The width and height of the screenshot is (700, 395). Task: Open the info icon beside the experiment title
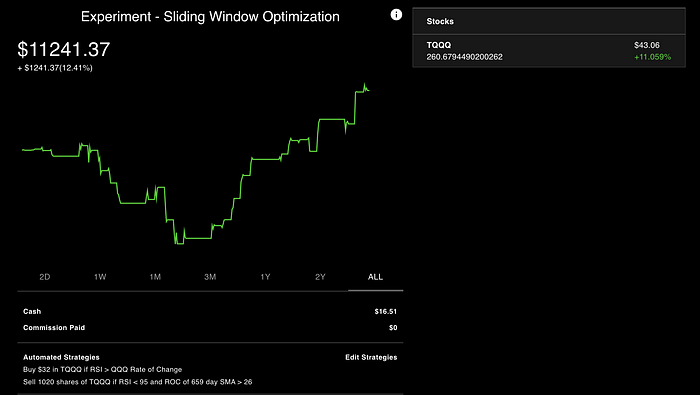[396, 15]
